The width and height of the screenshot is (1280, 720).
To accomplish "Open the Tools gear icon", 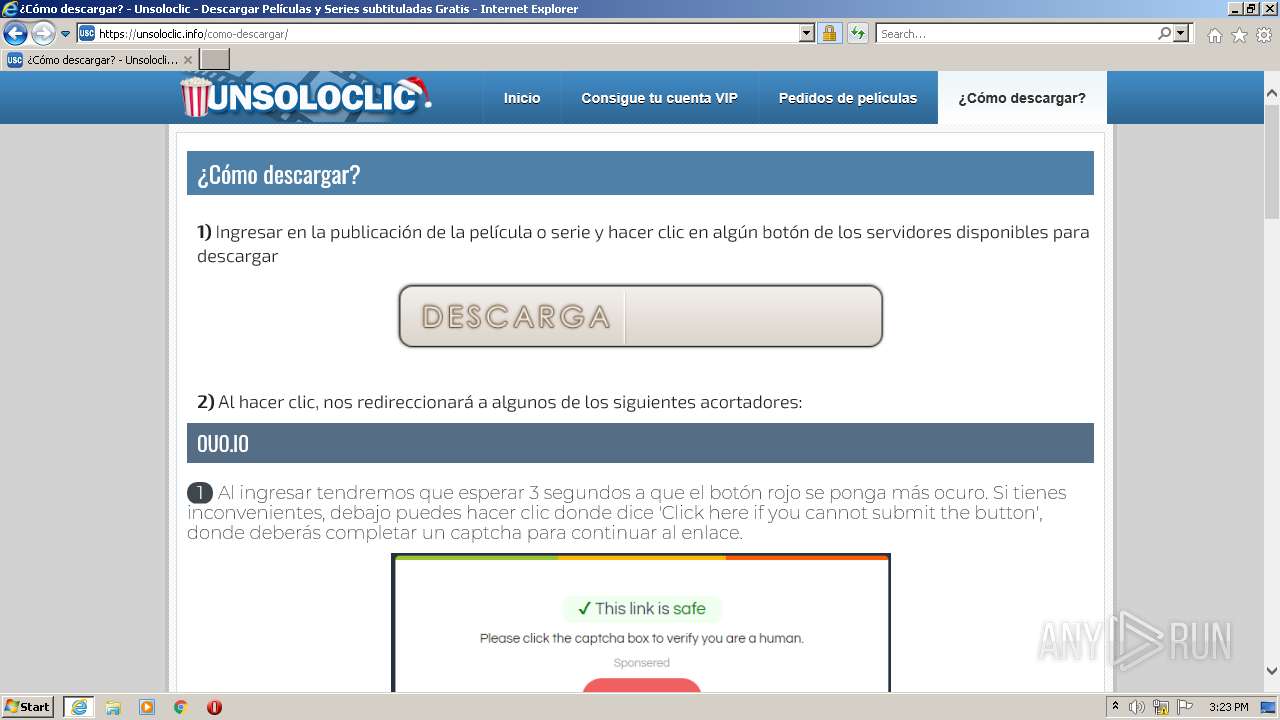I will [1263, 35].
